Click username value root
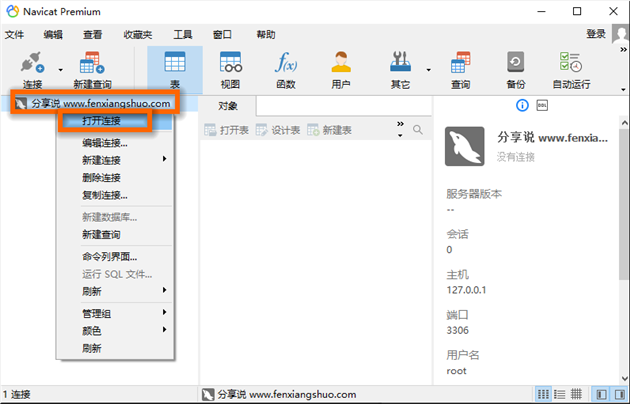 coord(456,371)
